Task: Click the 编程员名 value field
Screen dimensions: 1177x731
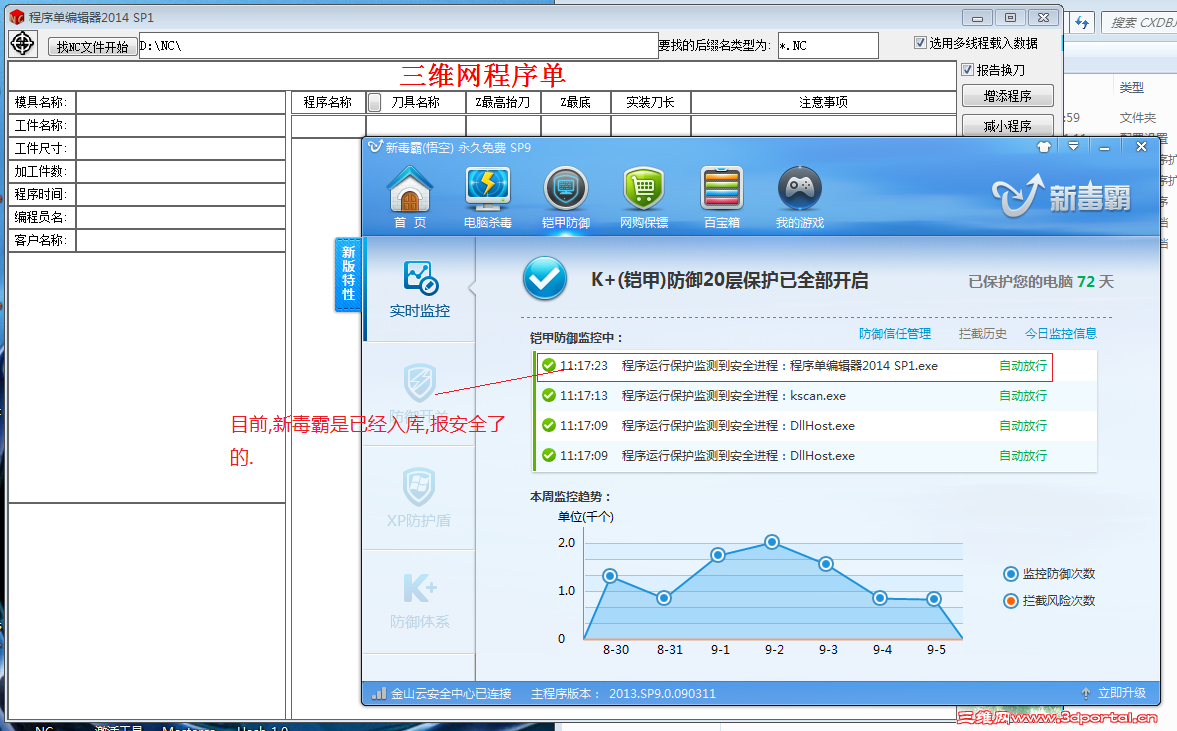Action: 180,217
